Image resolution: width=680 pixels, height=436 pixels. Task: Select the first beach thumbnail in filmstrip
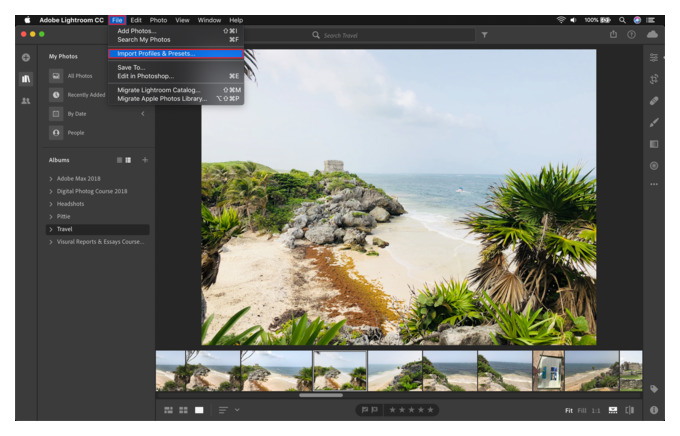[x=171, y=371]
